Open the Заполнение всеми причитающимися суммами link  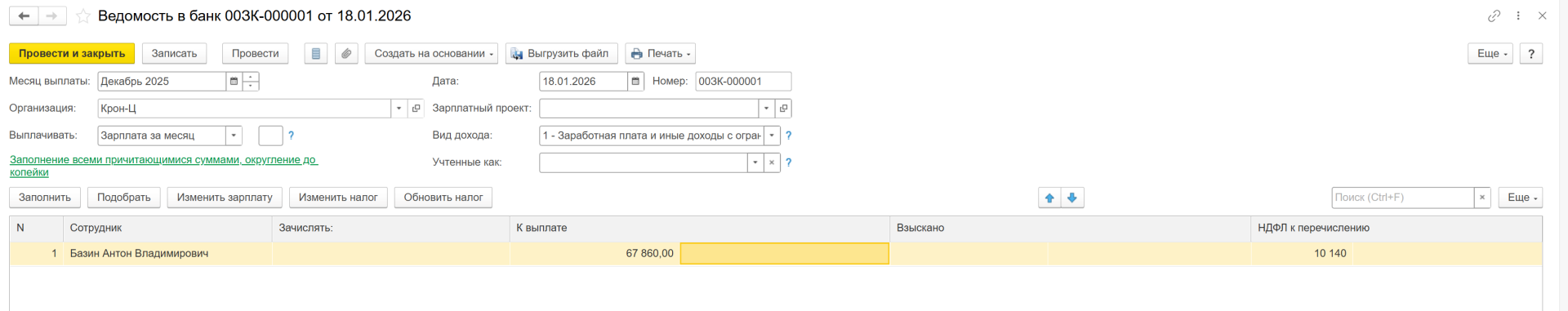163,166
